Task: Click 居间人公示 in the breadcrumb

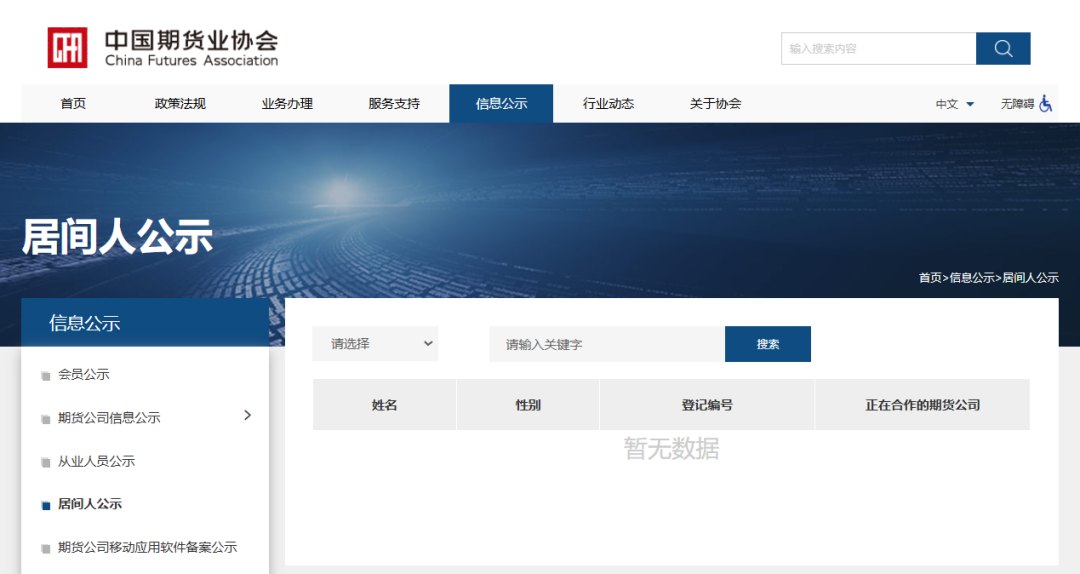Action: [x=1030, y=278]
